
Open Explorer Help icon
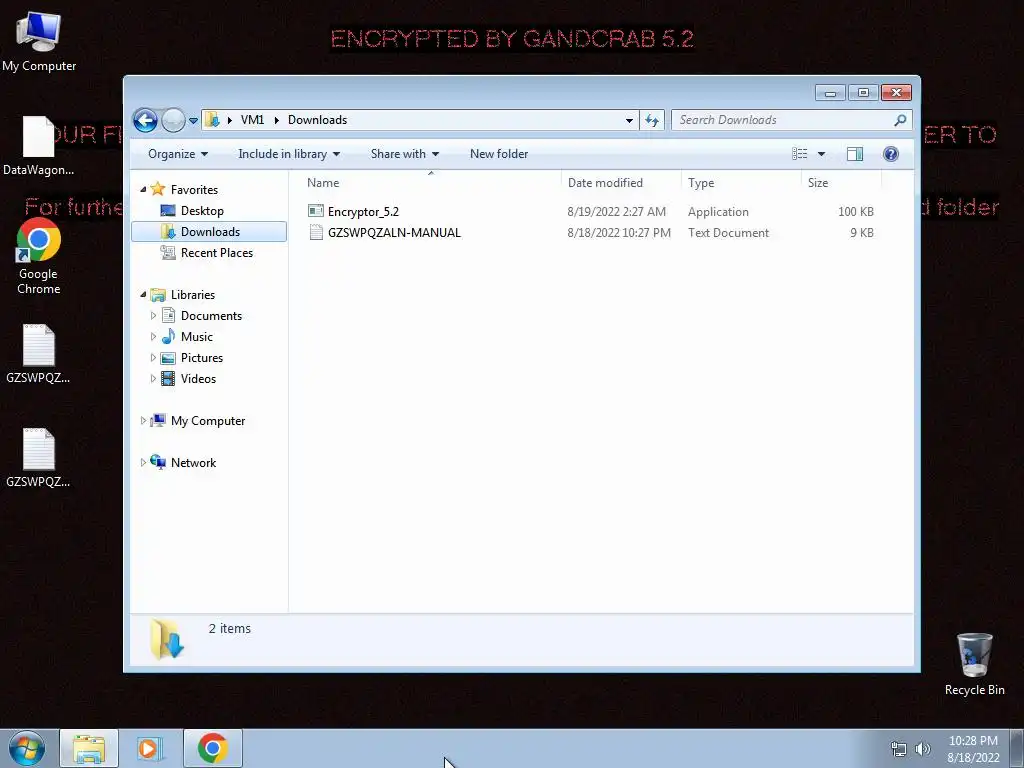tap(891, 154)
